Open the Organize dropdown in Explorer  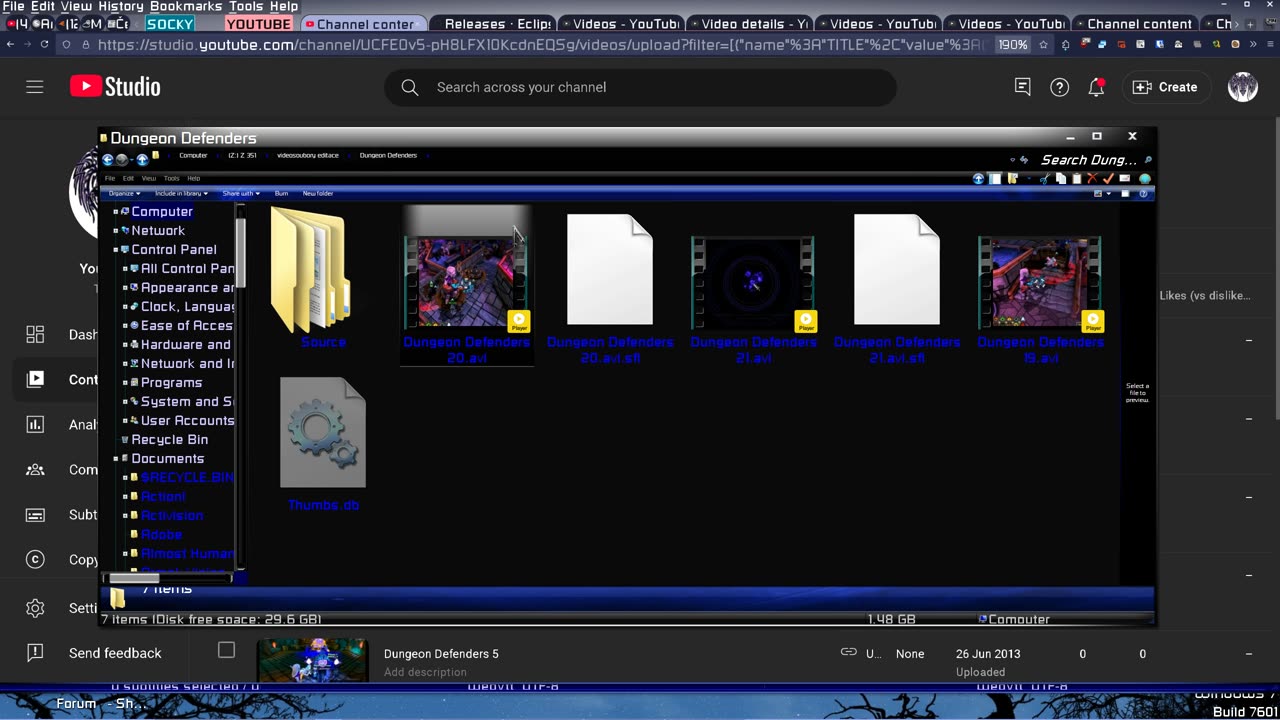[x=123, y=193]
